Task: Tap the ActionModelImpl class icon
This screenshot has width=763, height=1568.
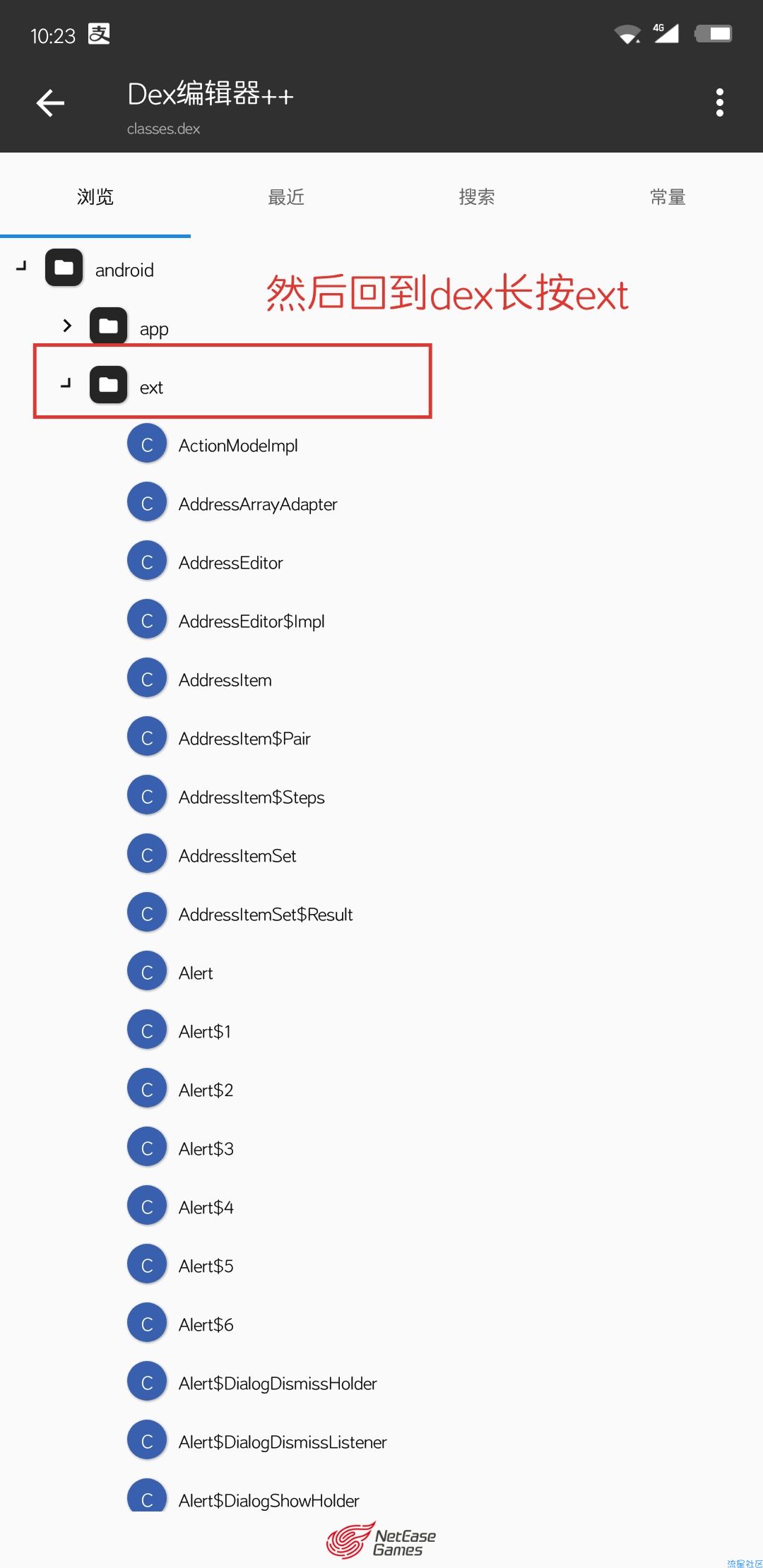Action: click(147, 444)
